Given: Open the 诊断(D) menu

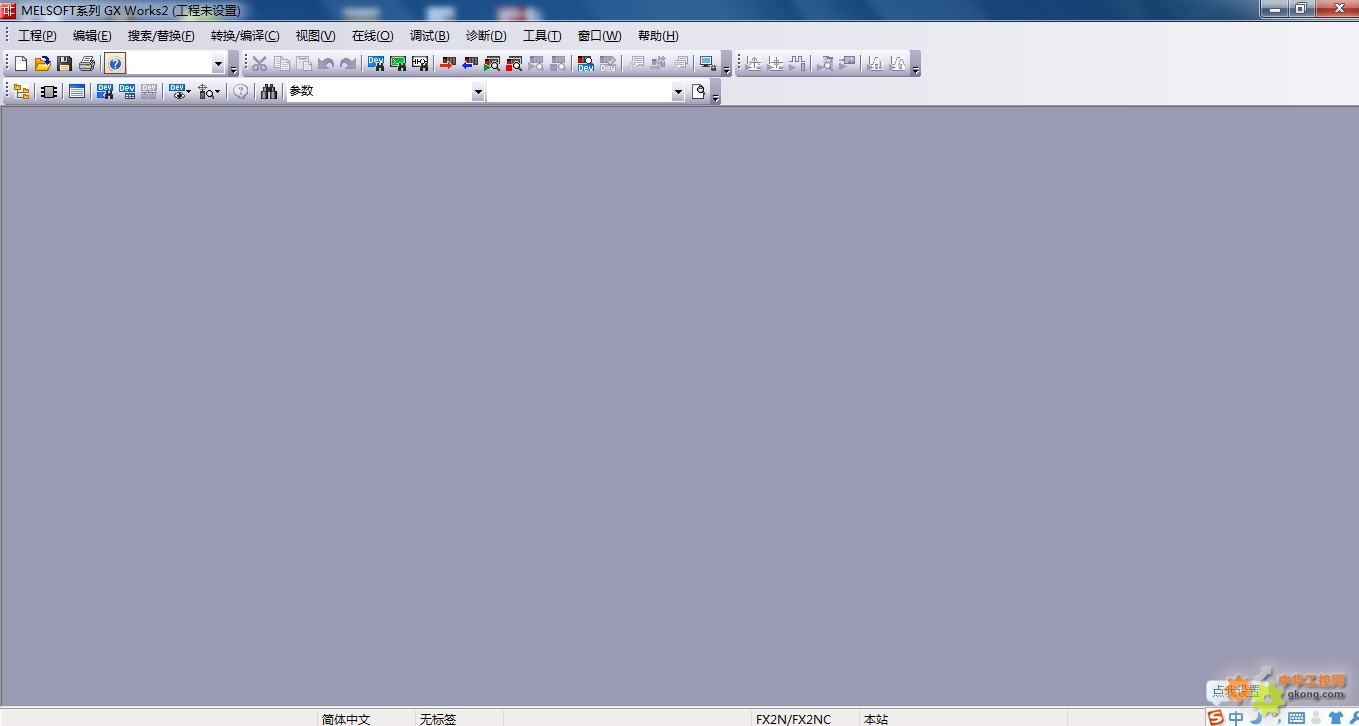Looking at the screenshot, I should pos(486,36).
